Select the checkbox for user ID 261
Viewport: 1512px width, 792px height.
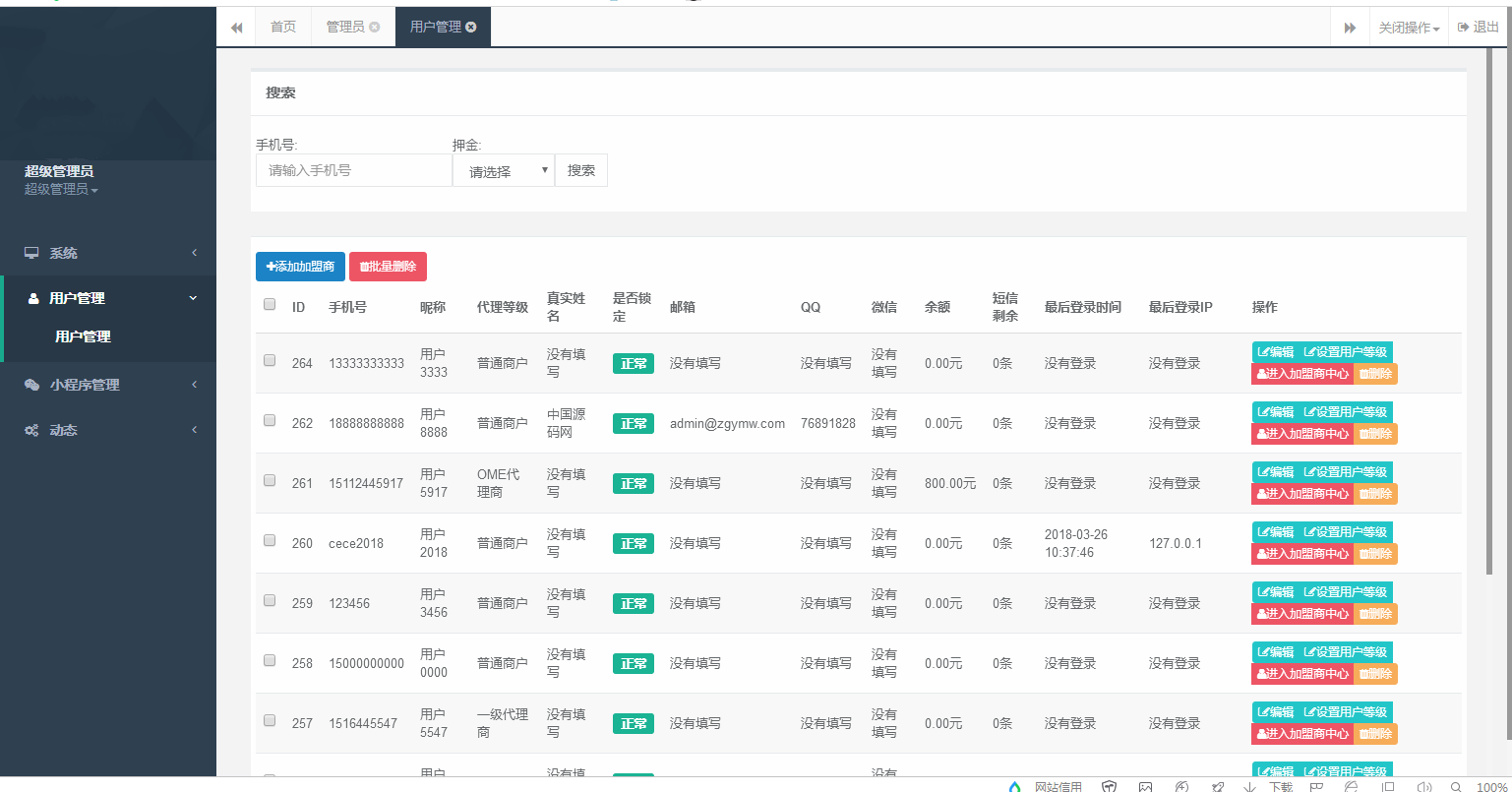click(x=270, y=481)
